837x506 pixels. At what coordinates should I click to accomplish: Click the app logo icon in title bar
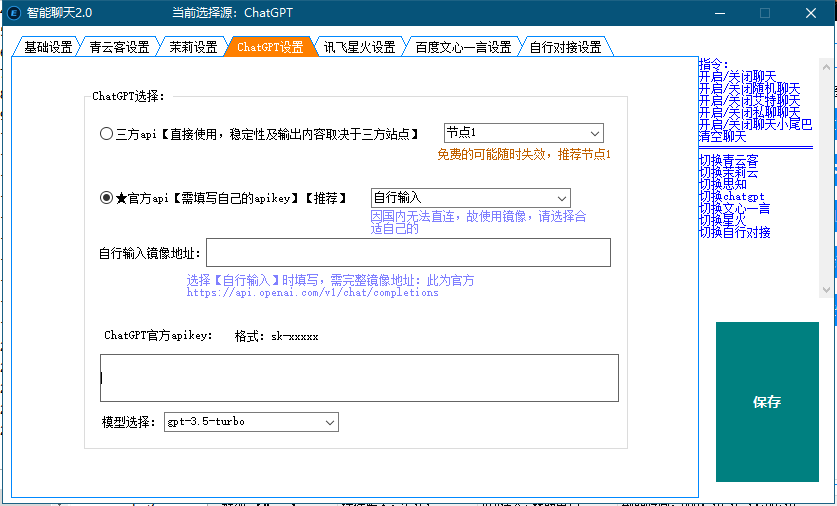point(13,13)
